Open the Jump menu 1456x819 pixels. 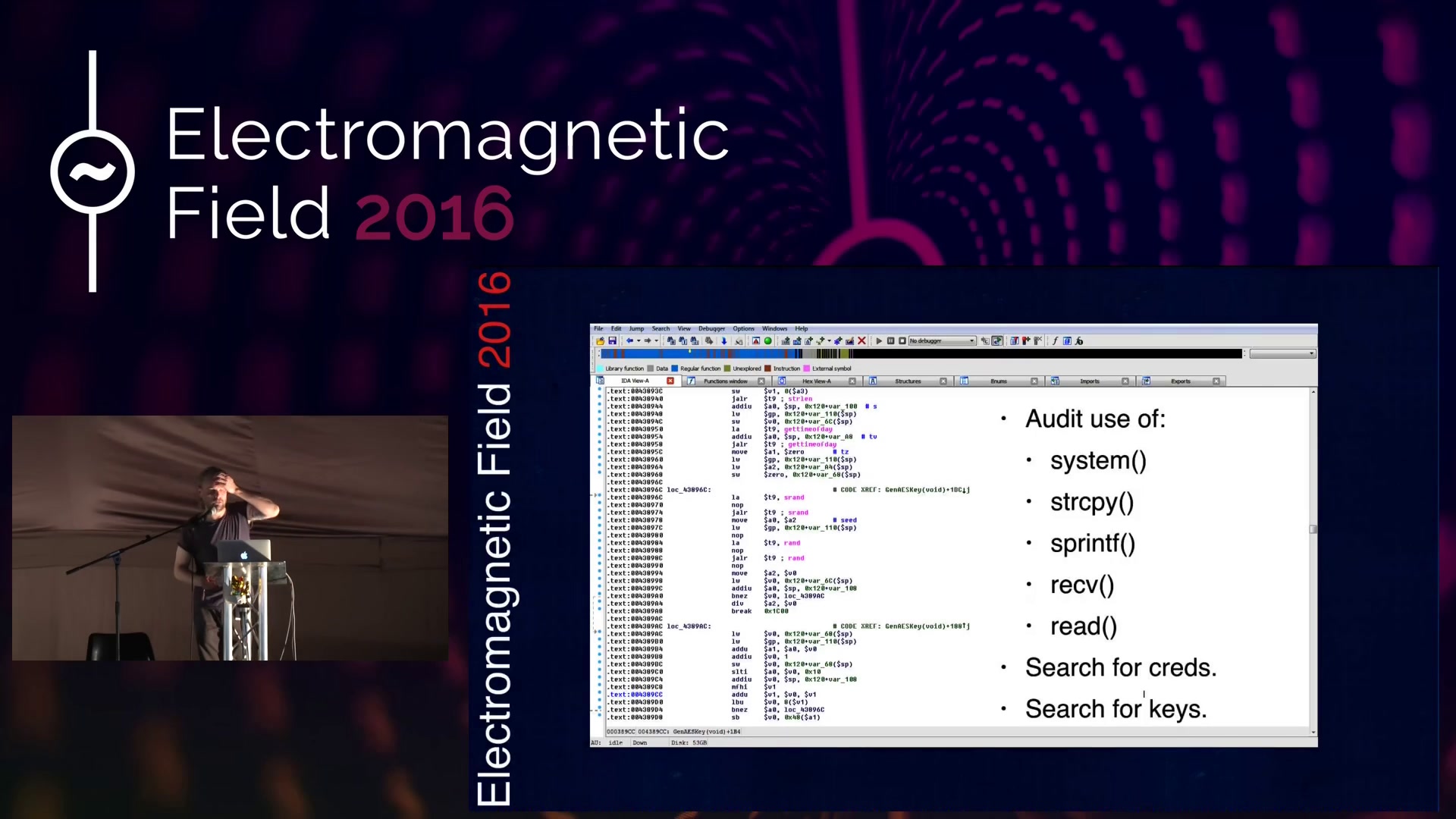coord(636,328)
